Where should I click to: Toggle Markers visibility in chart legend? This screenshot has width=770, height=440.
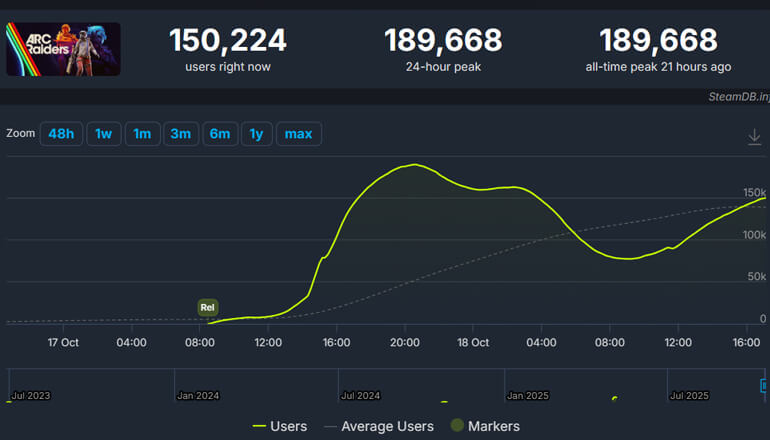click(x=486, y=426)
